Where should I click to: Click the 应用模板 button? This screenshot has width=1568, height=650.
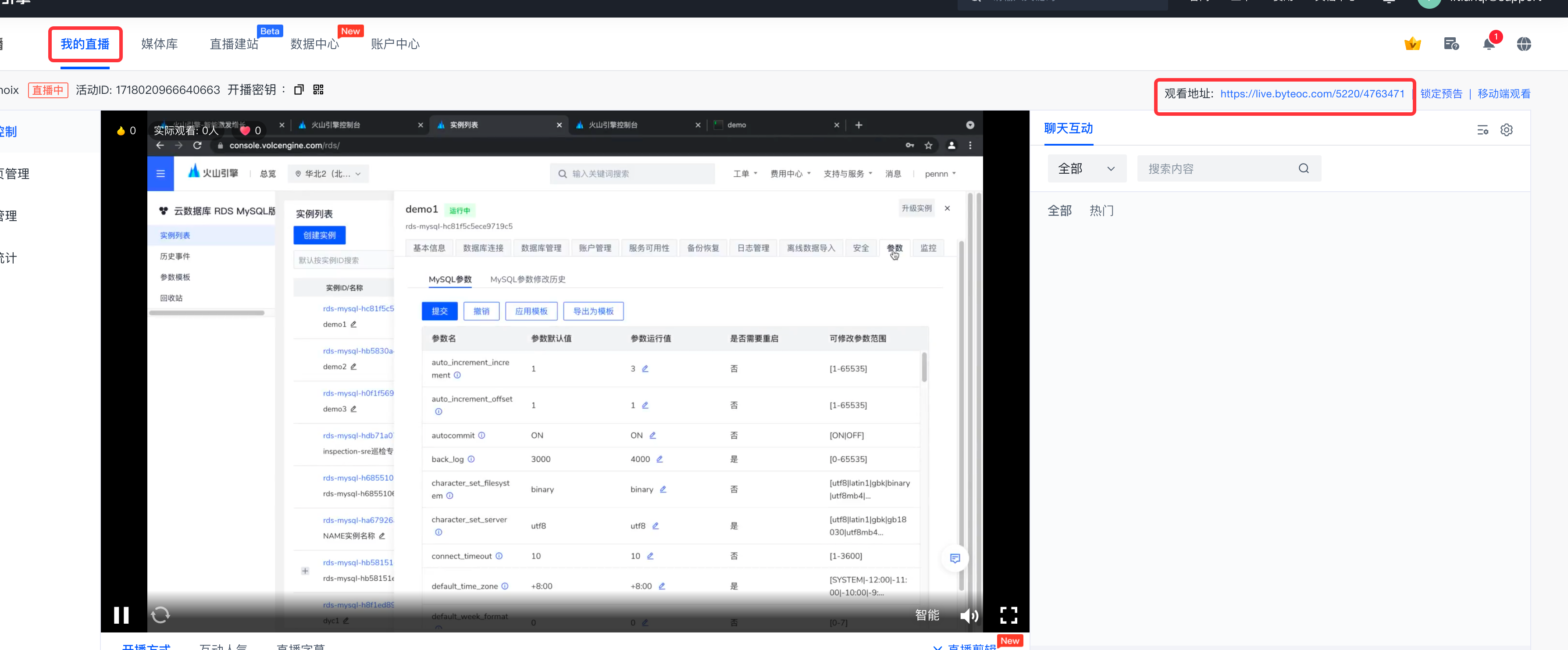click(531, 311)
